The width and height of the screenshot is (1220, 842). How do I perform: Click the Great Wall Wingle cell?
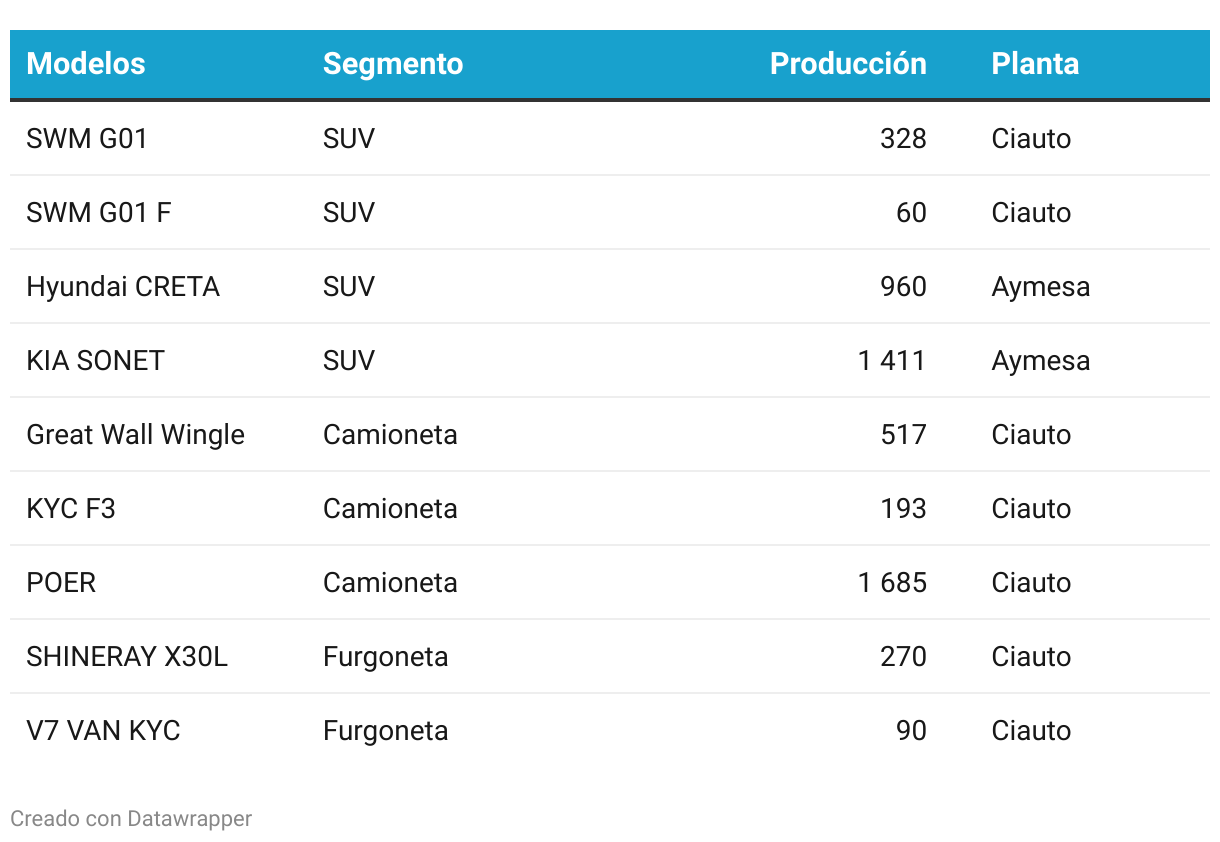point(135,434)
